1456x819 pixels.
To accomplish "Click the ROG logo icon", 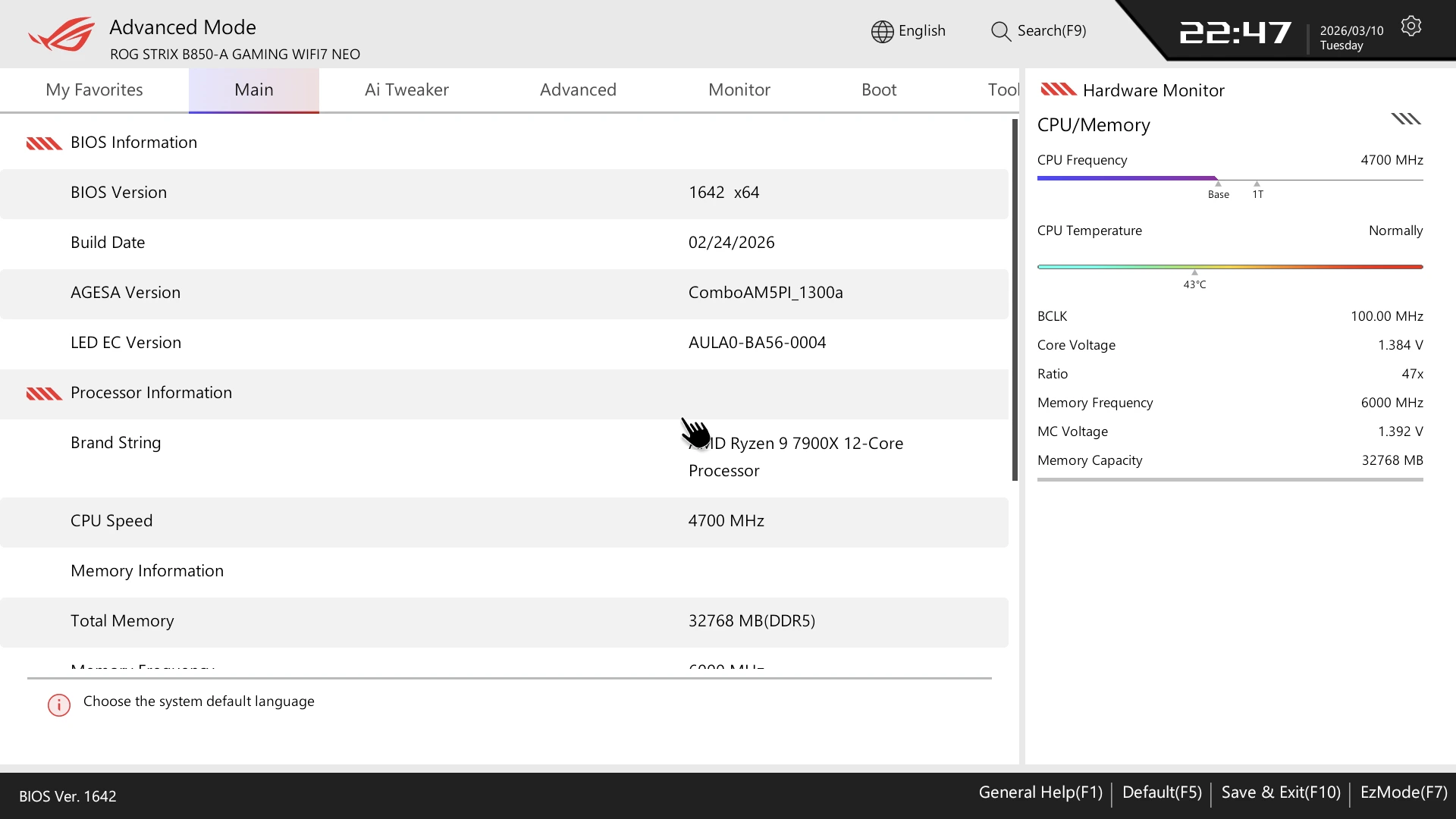I will [62, 35].
